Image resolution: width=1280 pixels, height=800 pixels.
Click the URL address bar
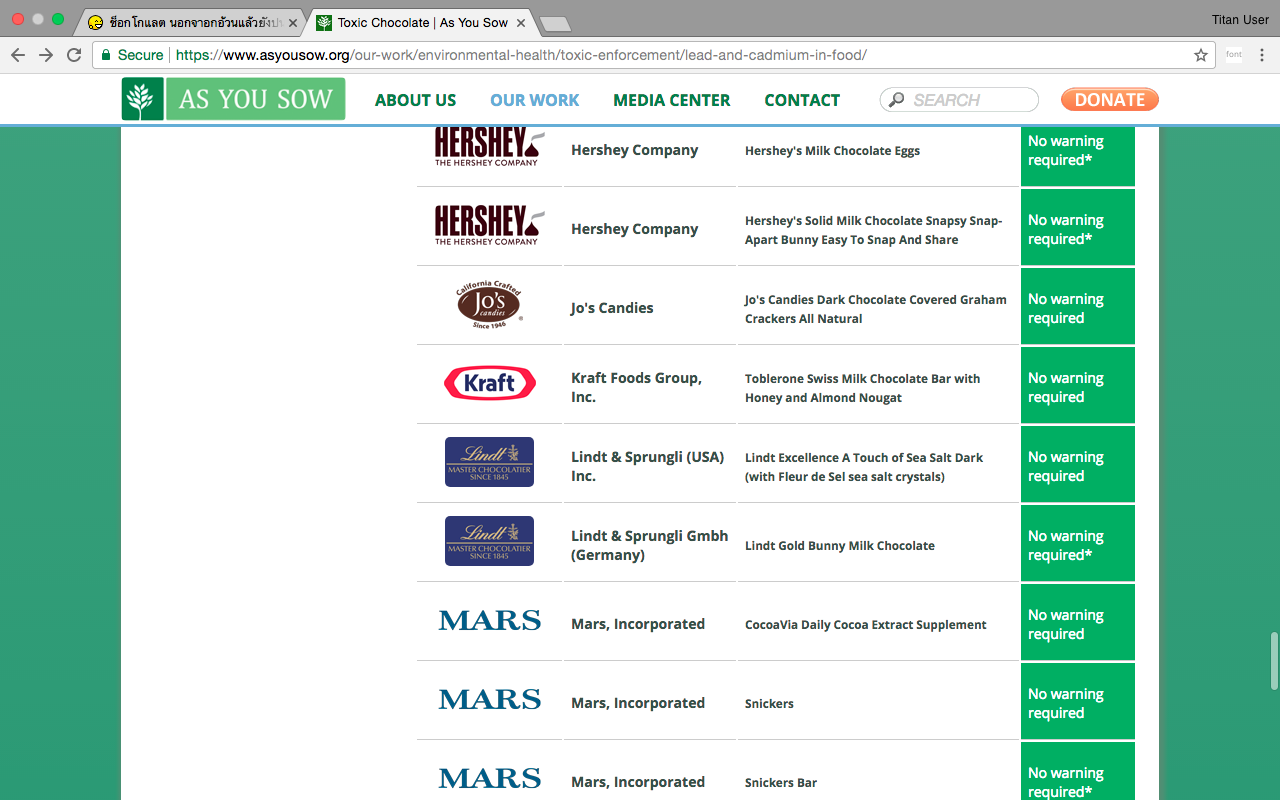pos(655,55)
